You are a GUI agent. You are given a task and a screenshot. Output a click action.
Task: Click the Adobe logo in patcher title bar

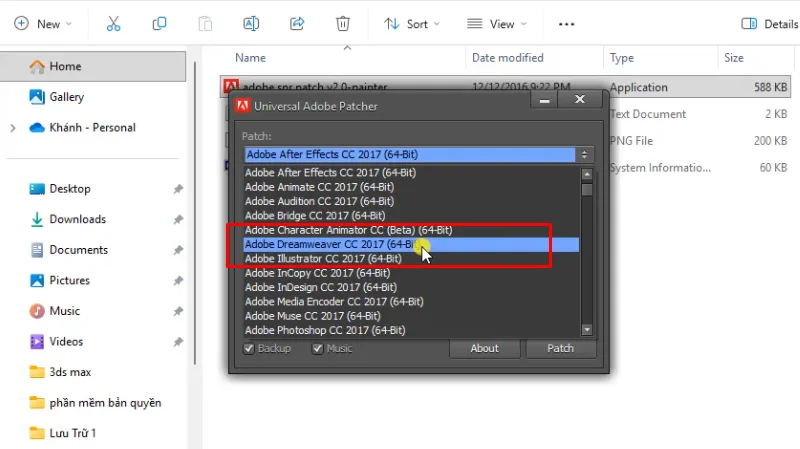click(243, 106)
